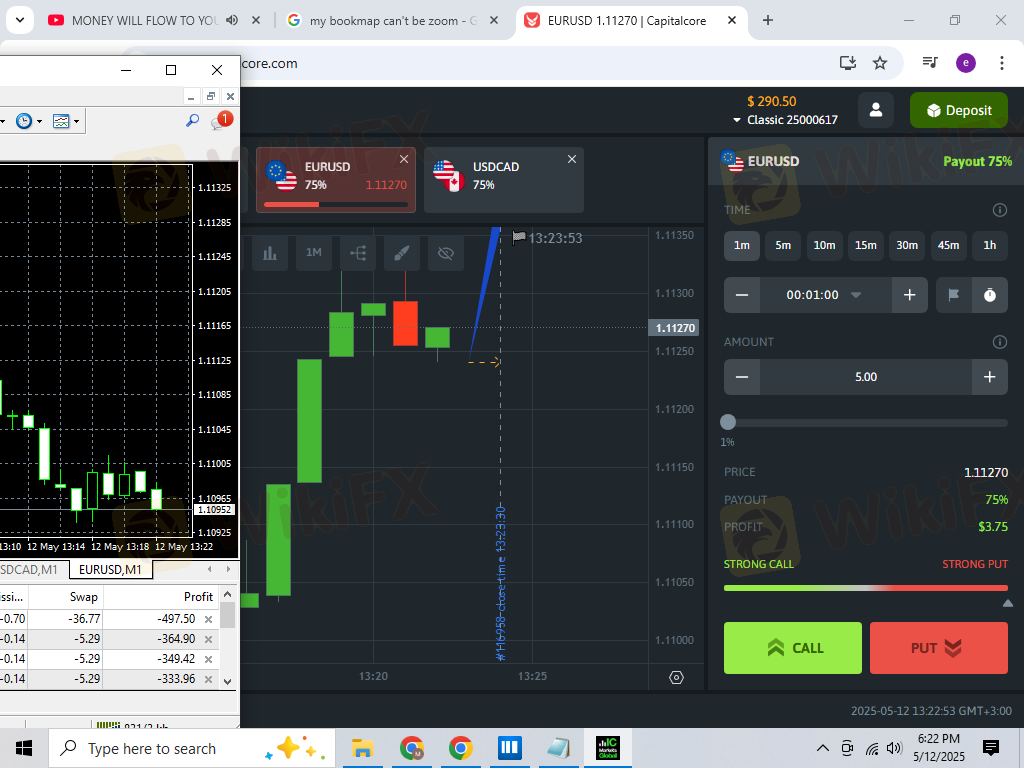
Task: Click the TIME info icon
Action: pyautogui.click(x=1000, y=210)
